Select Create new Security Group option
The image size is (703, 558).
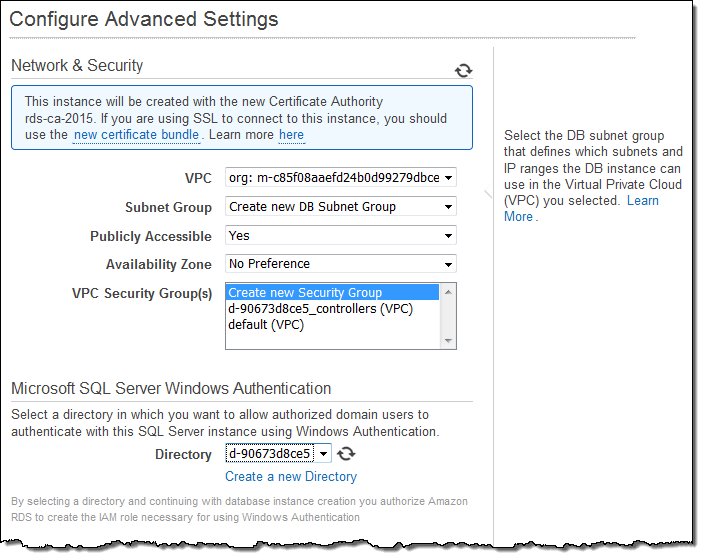(333, 292)
